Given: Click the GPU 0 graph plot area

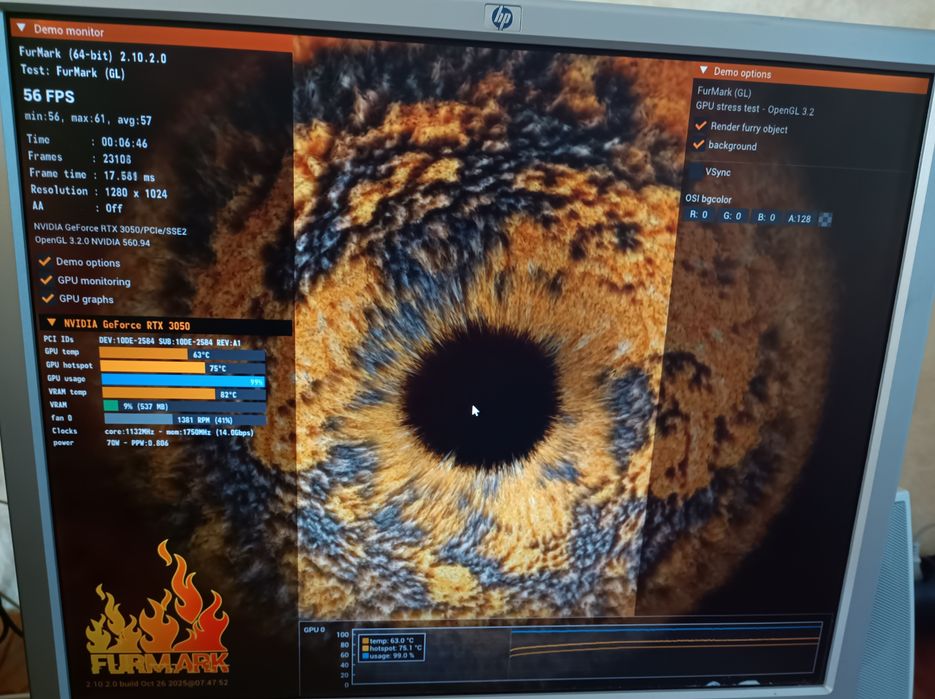Looking at the screenshot, I should click(x=587, y=655).
